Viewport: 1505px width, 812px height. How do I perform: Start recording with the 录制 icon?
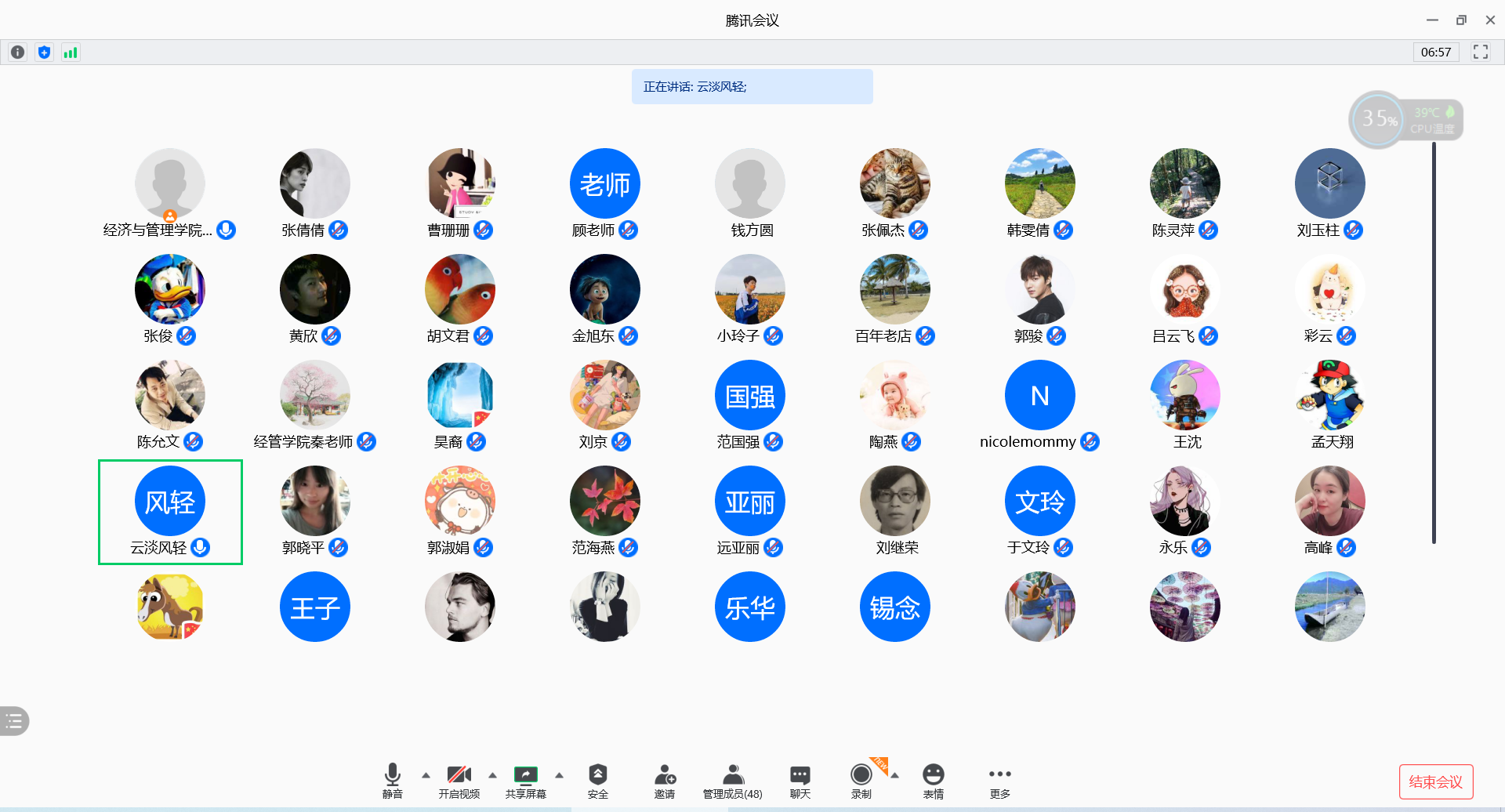[861, 781]
